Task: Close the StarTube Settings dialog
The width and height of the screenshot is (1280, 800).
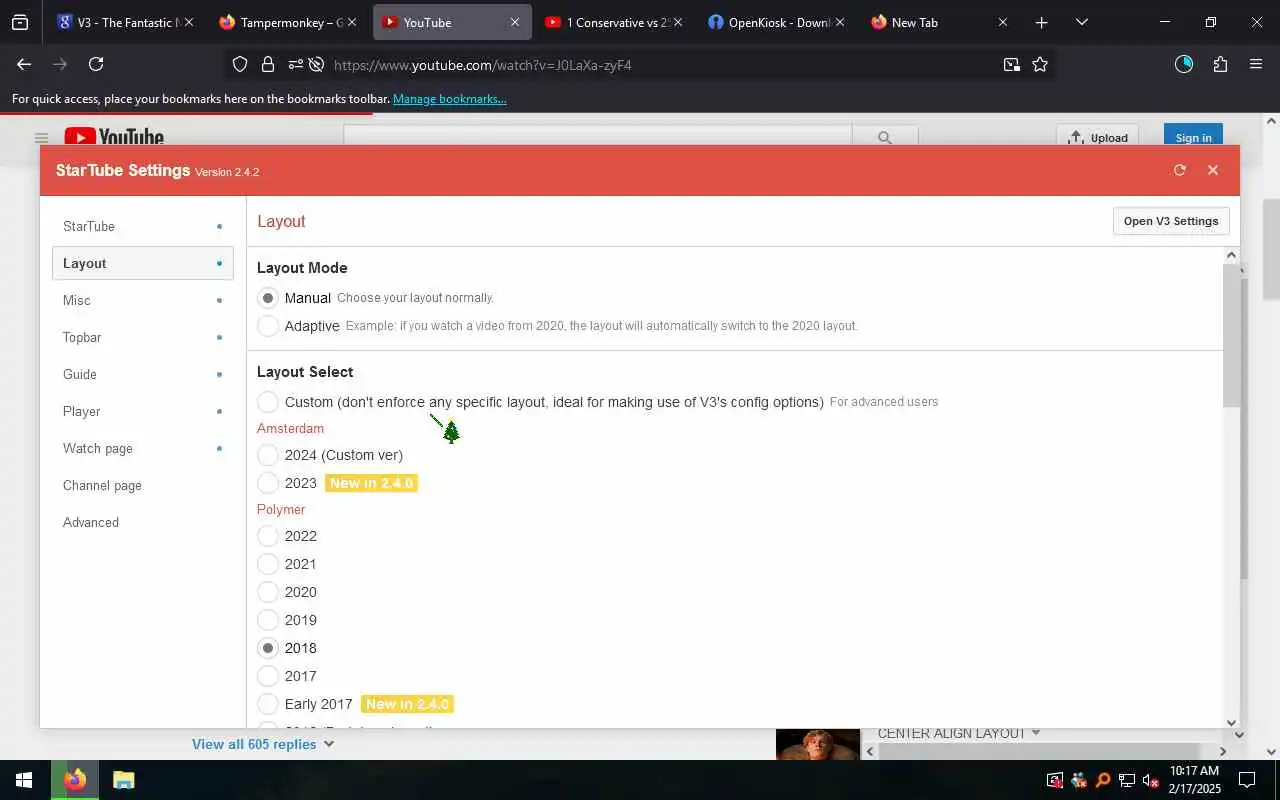Action: coord(1213,170)
